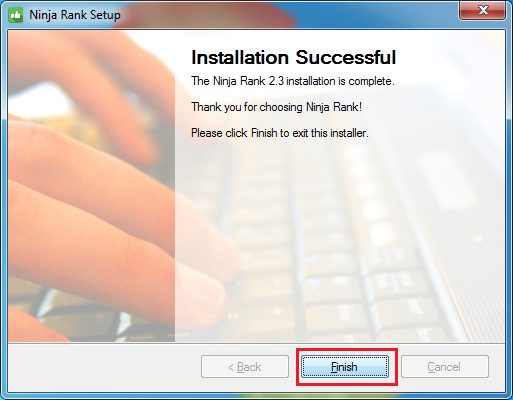
Task: Close the Ninja Rank Setup window
Action: click(483, 10)
